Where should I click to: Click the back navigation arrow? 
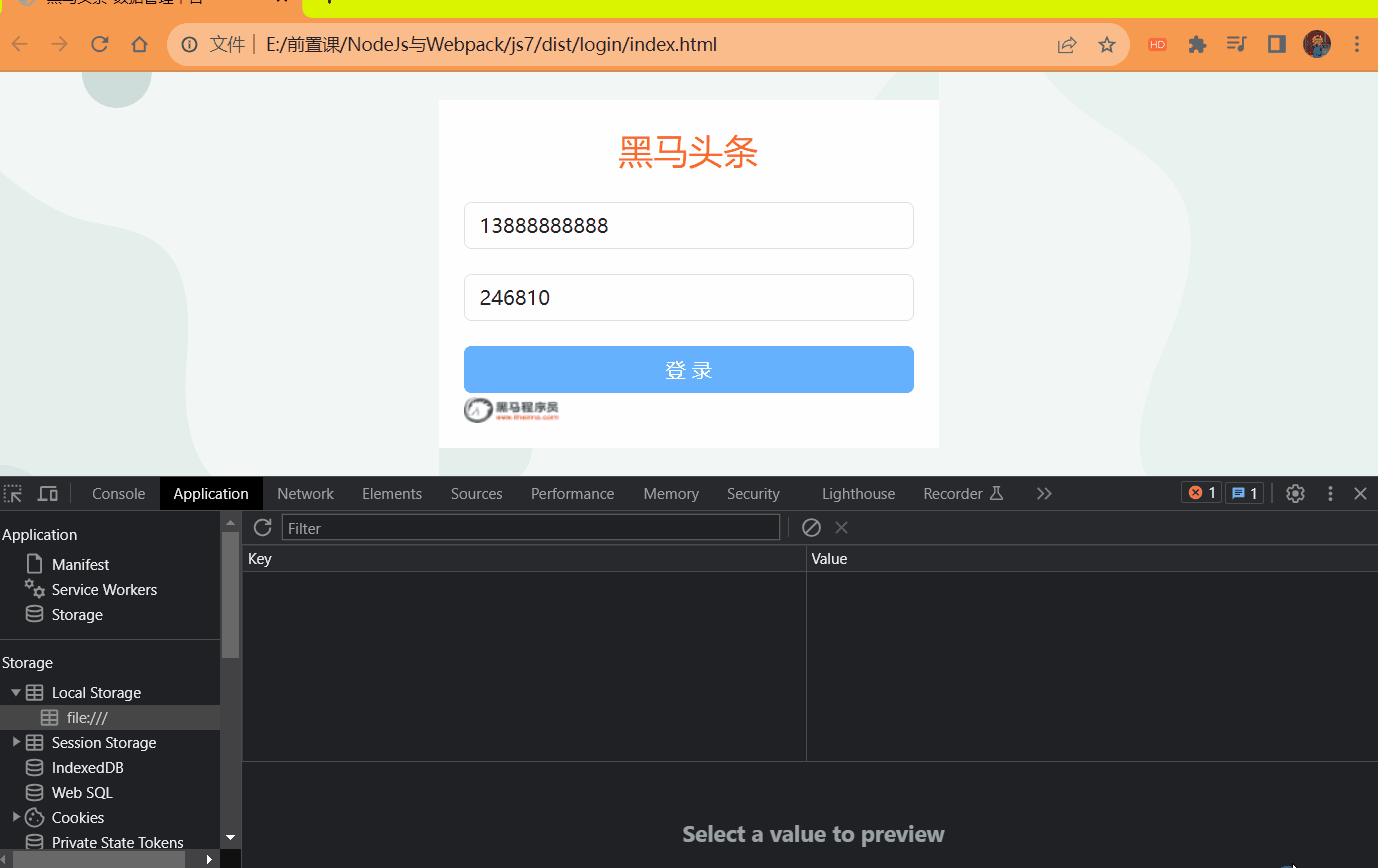click(20, 44)
